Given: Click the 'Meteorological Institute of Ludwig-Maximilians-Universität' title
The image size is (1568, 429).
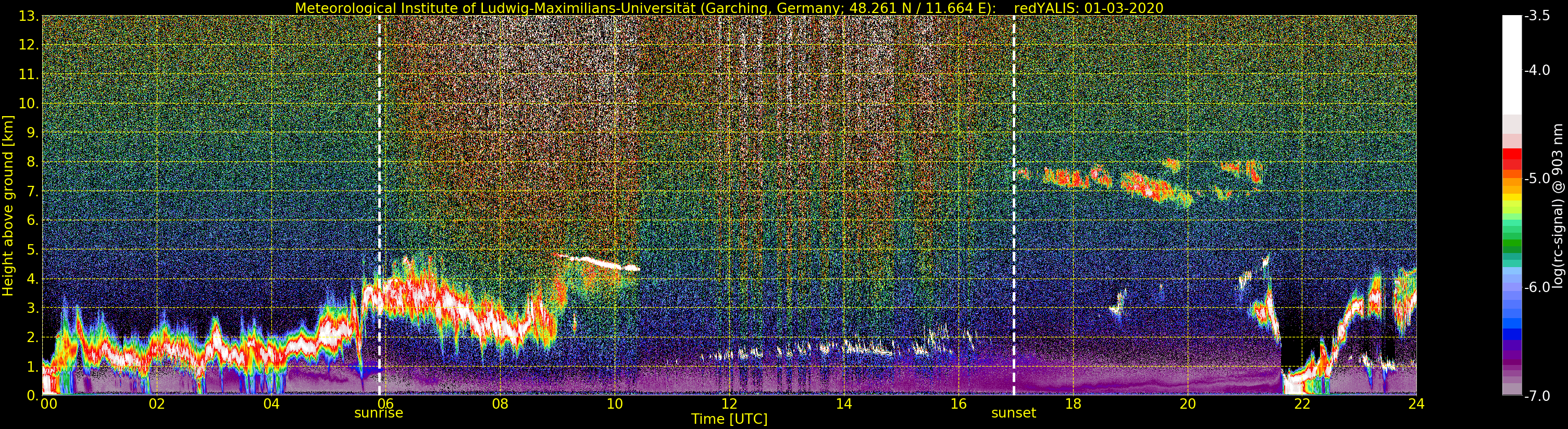Looking at the screenshot, I should (x=495, y=8).
